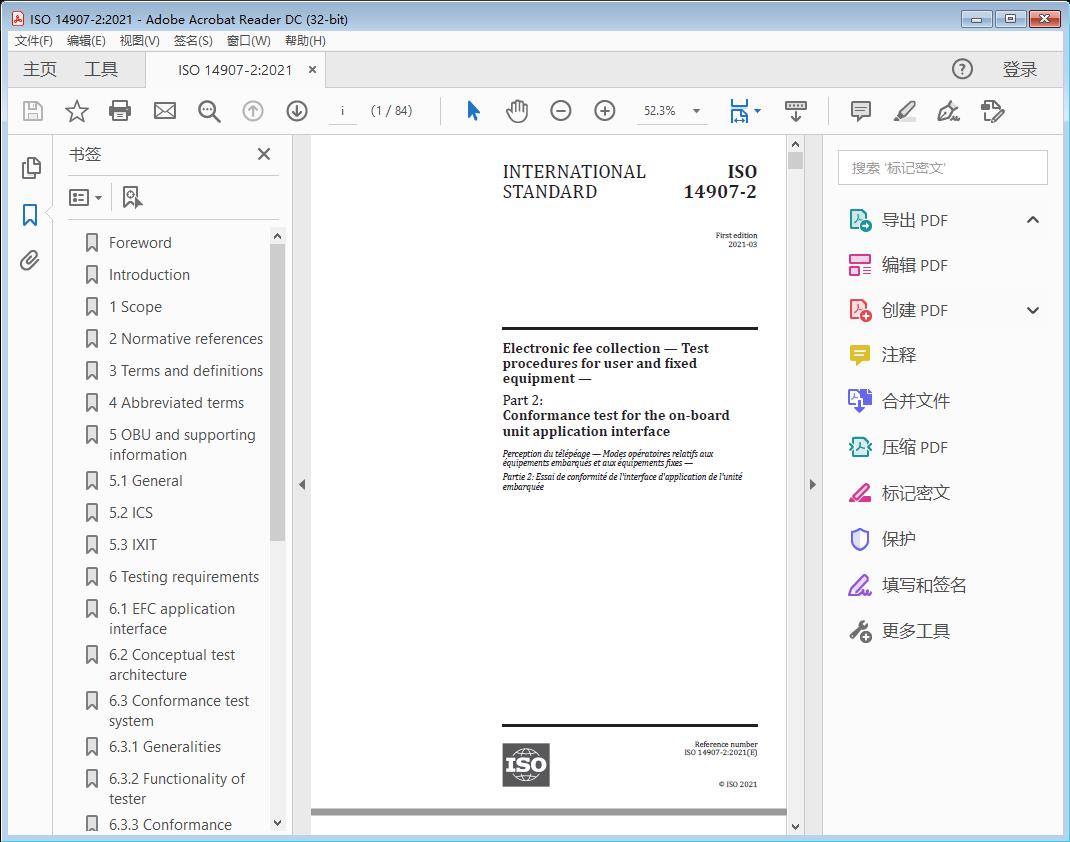
Task: Open the 视图(V) menu
Action: pyautogui.click(x=139, y=41)
